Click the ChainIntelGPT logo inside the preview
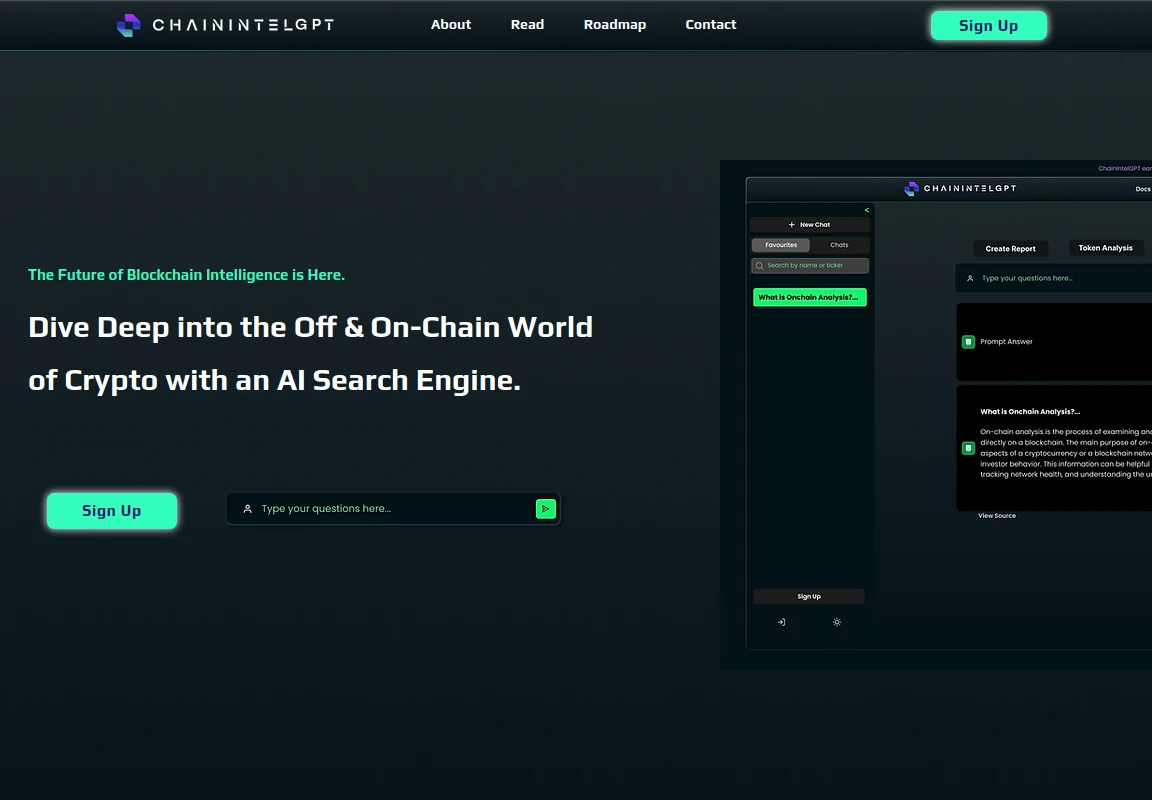Image resolution: width=1152 pixels, height=800 pixels. tap(960, 188)
